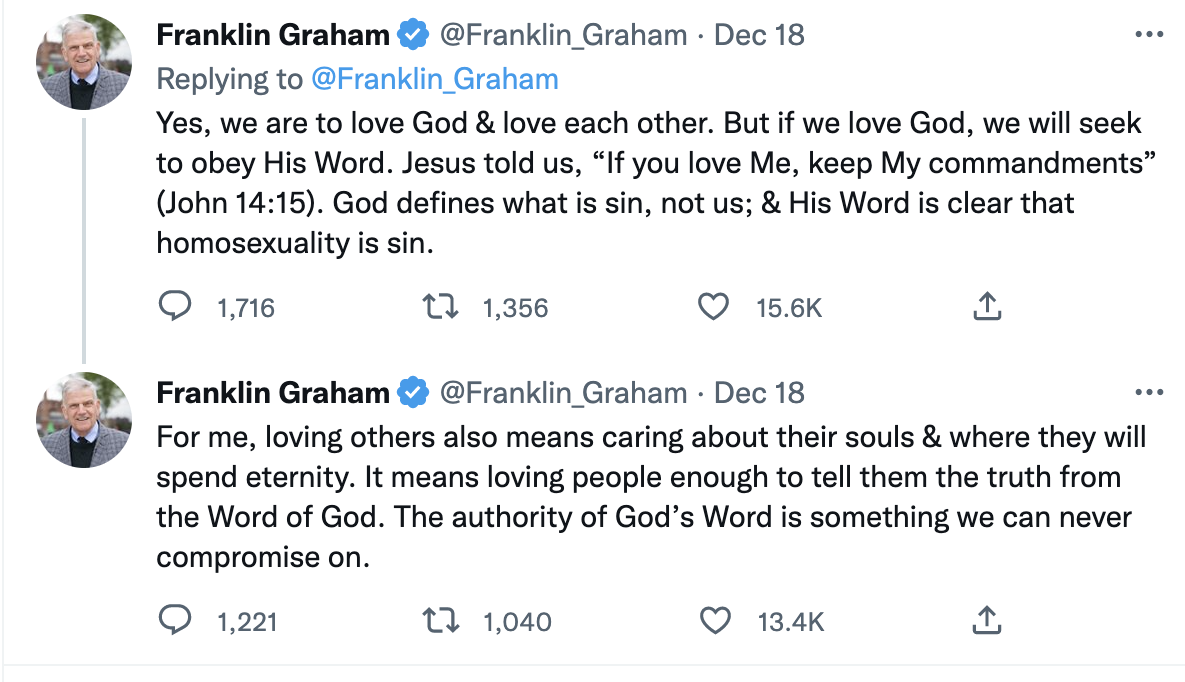Open the Dec 18 timestamp on second tweet
This screenshot has width=1185, height=682.
coord(759,393)
